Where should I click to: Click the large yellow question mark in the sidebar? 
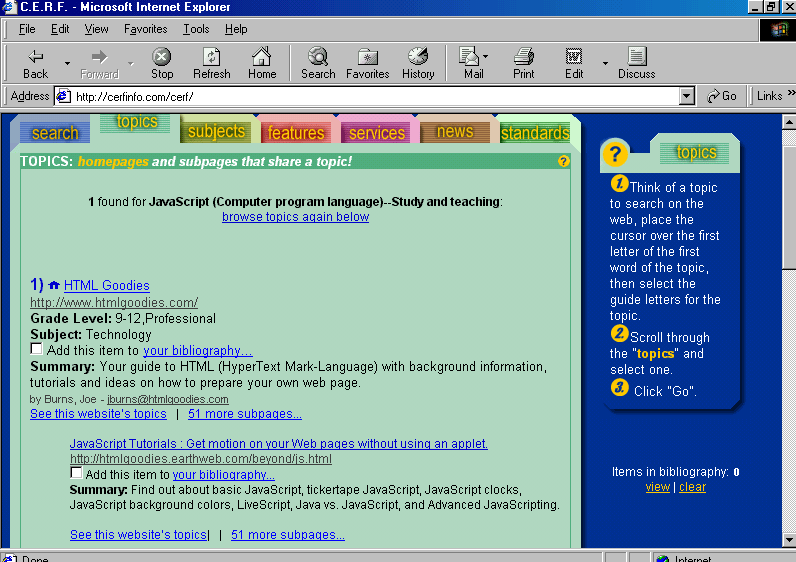[x=615, y=153]
